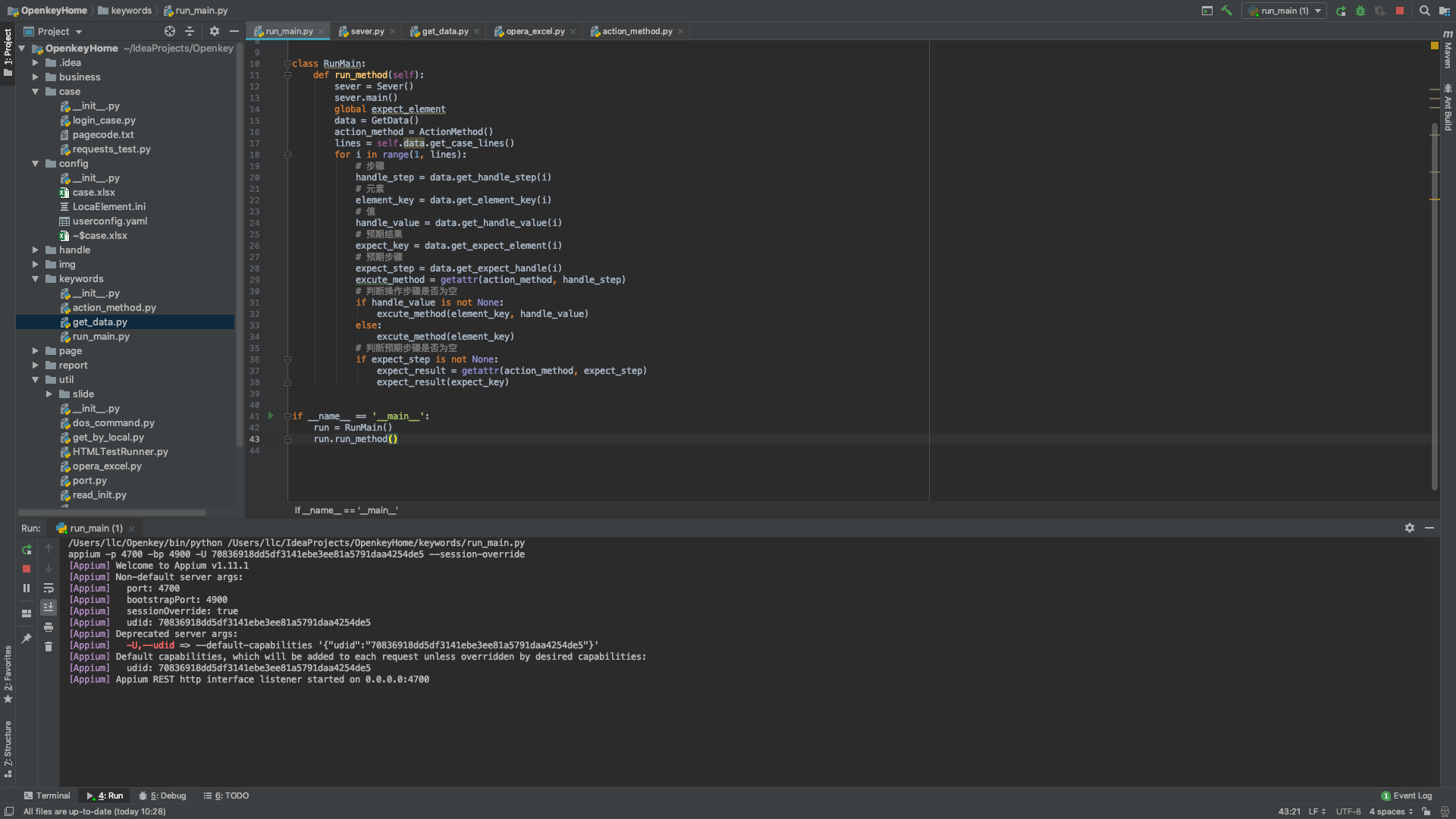Click the green Rerun icon in top toolbar
This screenshot has height=819, width=1456.
(x=1341, y=11)
